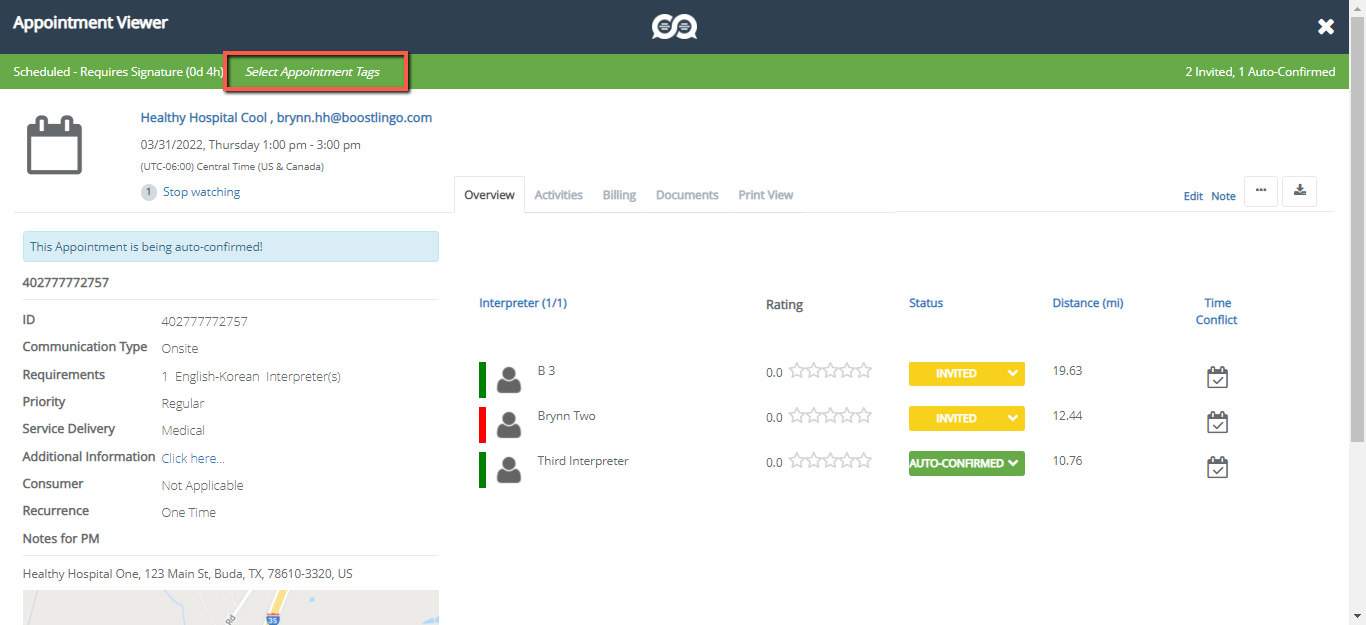The width and height of the screenshot is (1366, 625).
Task: Click the Stop watching link
Action: [201, 192]
